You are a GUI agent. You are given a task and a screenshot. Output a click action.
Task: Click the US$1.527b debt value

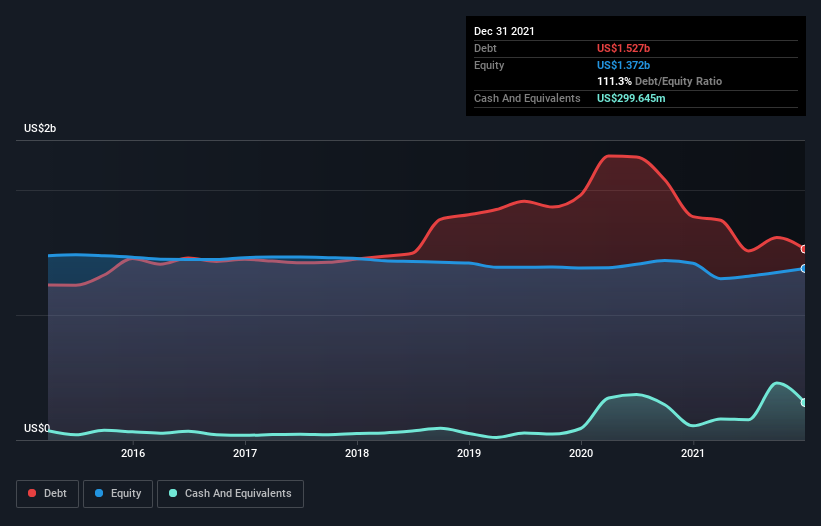pyautogui.click(x=623, y=48)
